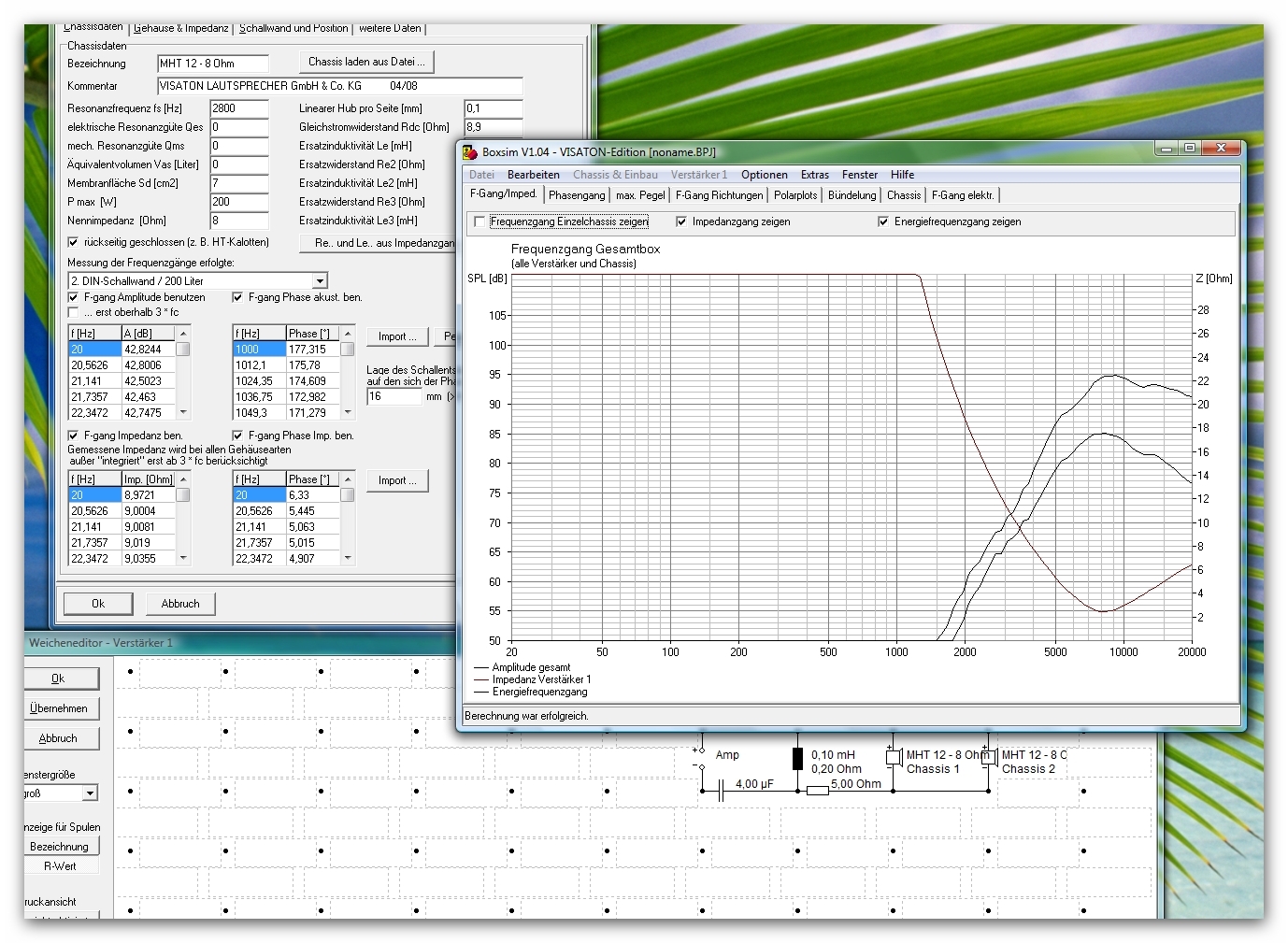This screenshot has width=1288, height=943.
Task: Switch to the Polarplots tab
Action: click(x=794, y=195)
